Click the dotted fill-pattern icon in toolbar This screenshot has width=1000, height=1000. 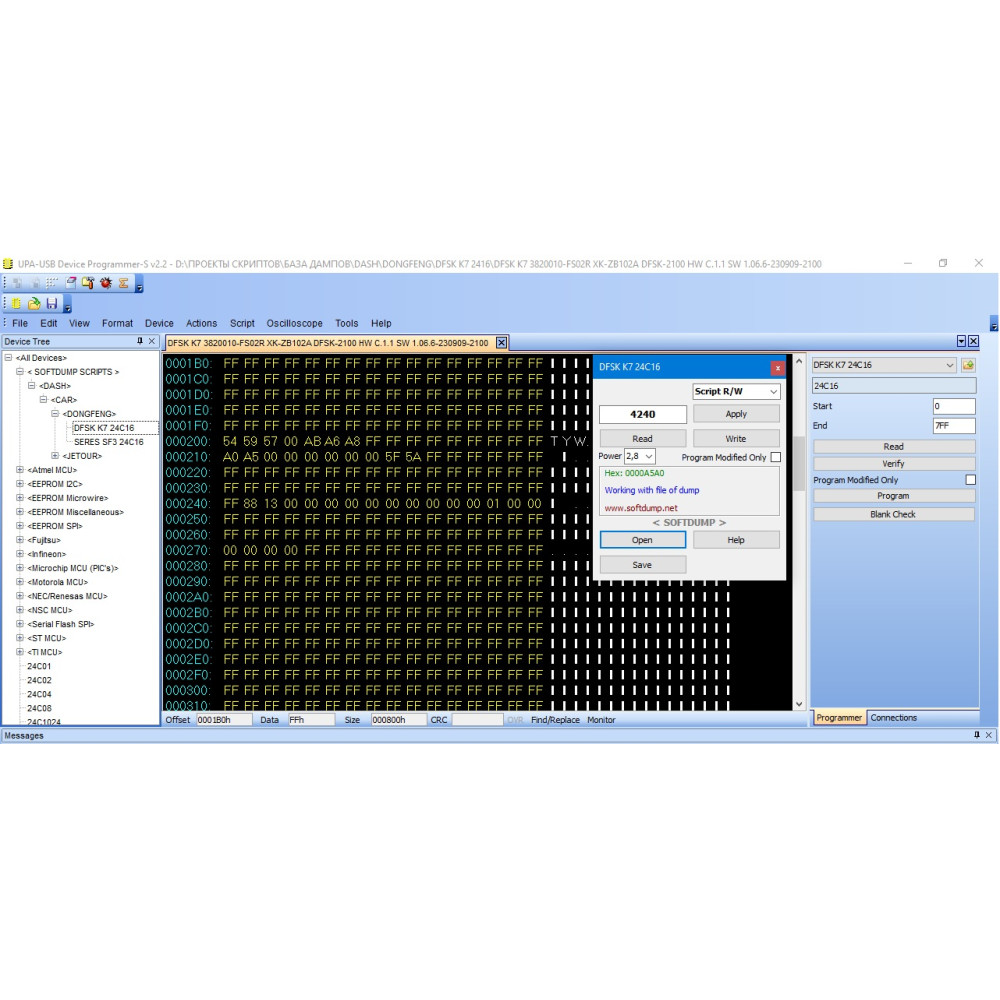pyautogui.click(x=52, y=283)
